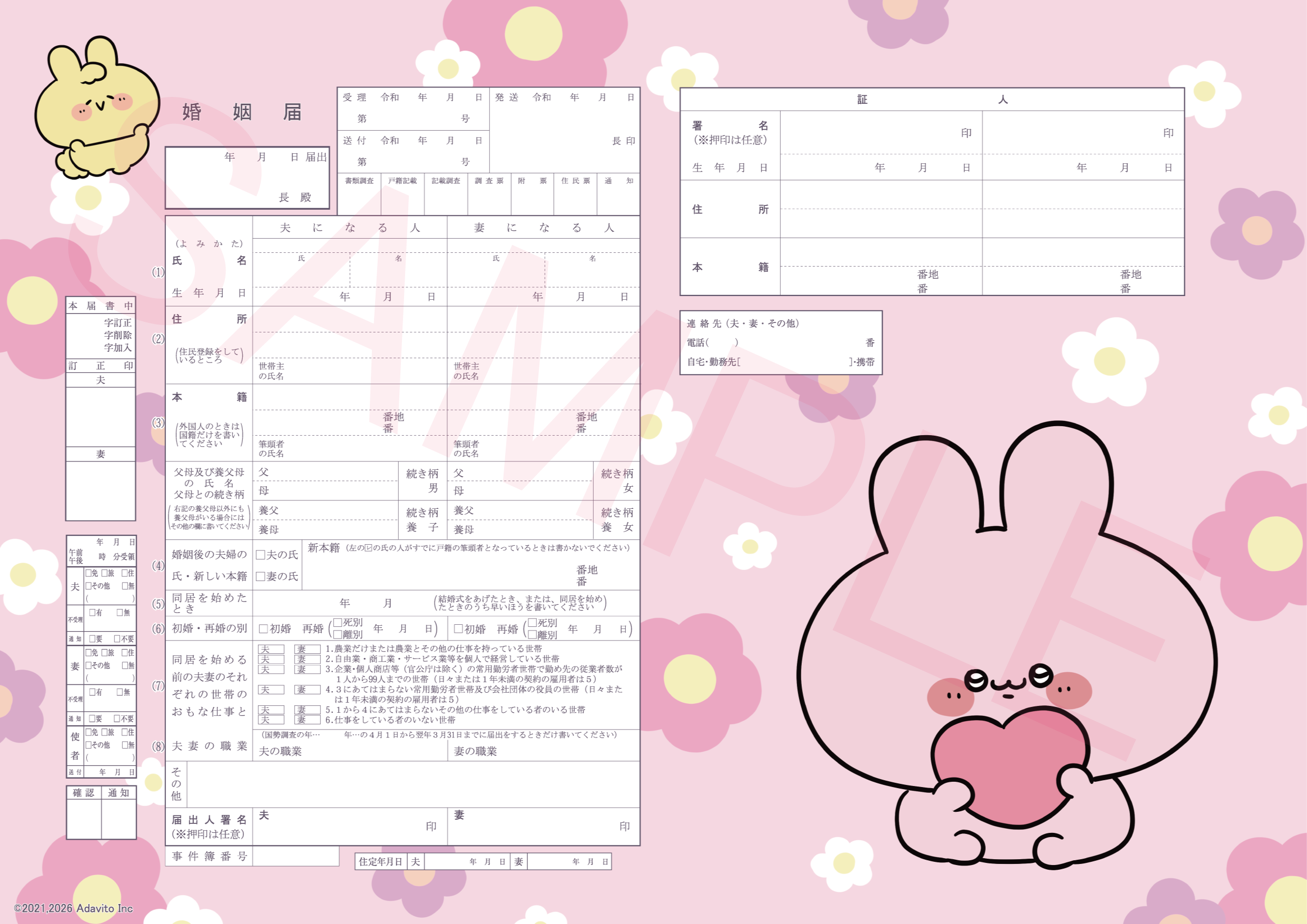Click the 住定年月日 label
This screenshot has height=924, width=1307.
tap(380, 861)
